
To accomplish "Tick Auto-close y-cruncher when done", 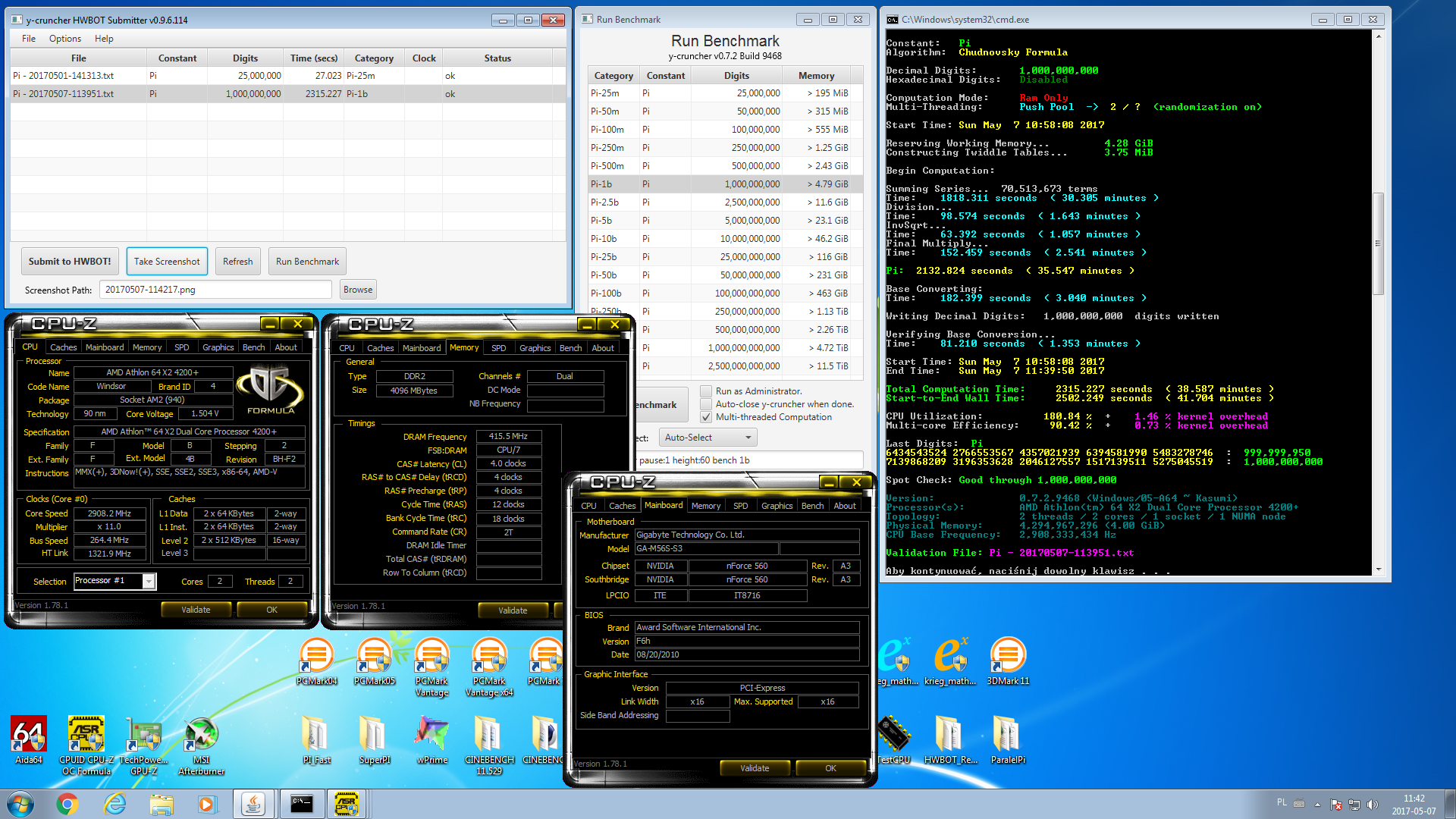I will 706,404.
